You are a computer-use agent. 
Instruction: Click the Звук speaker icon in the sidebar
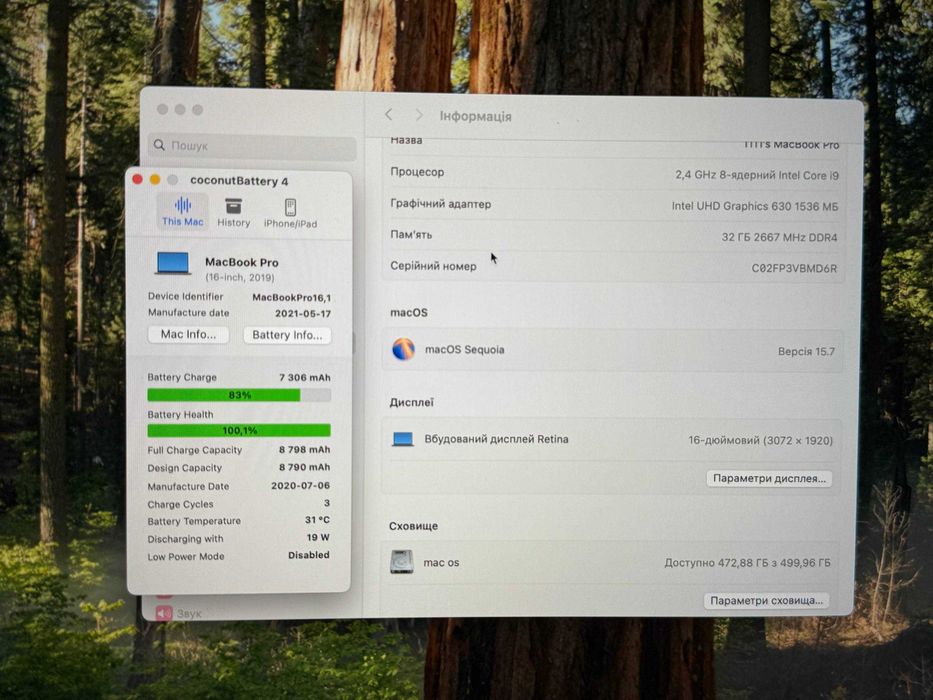tap(164, 613)
